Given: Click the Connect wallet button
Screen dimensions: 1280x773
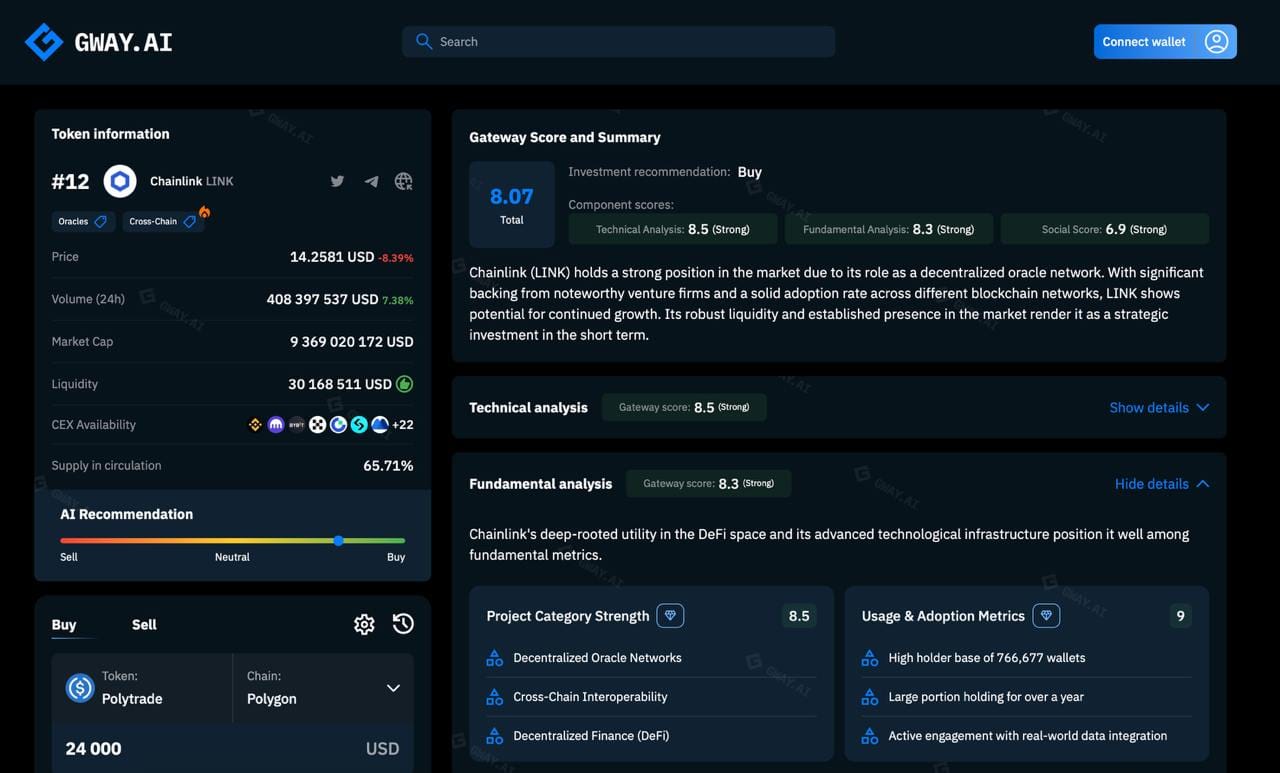Looking at the screenshot, I should coord(1165,41).
